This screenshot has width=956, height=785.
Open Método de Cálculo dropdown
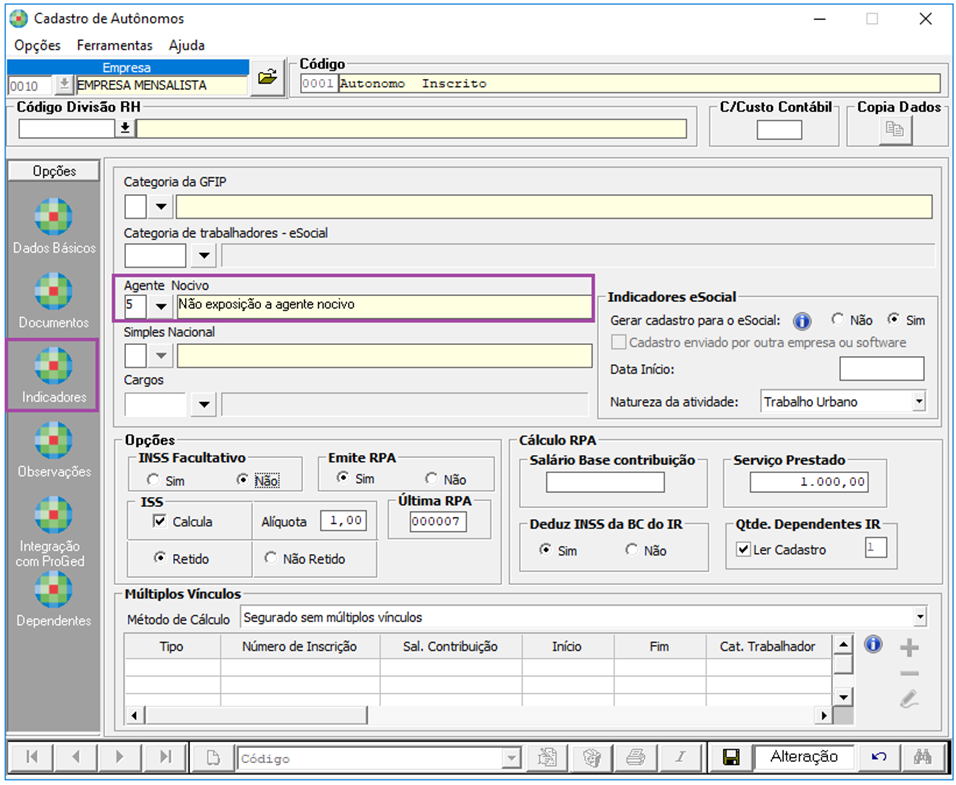(x=918, y=618)
